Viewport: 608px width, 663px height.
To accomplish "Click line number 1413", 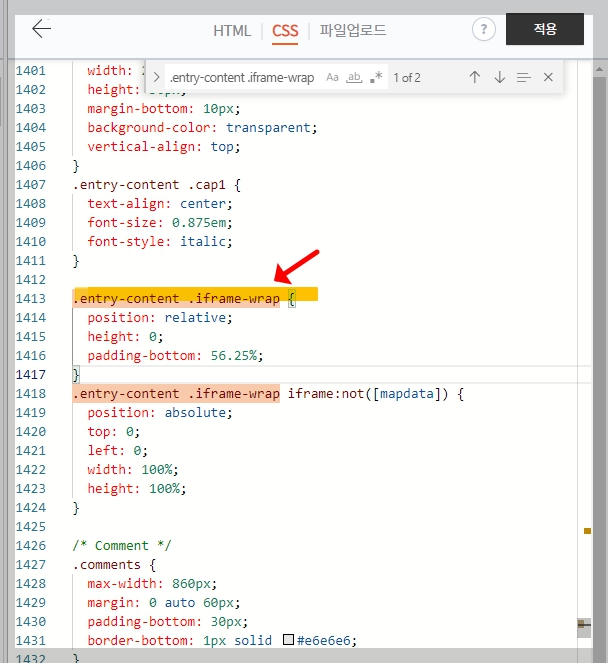I will (x=30, y=299).
